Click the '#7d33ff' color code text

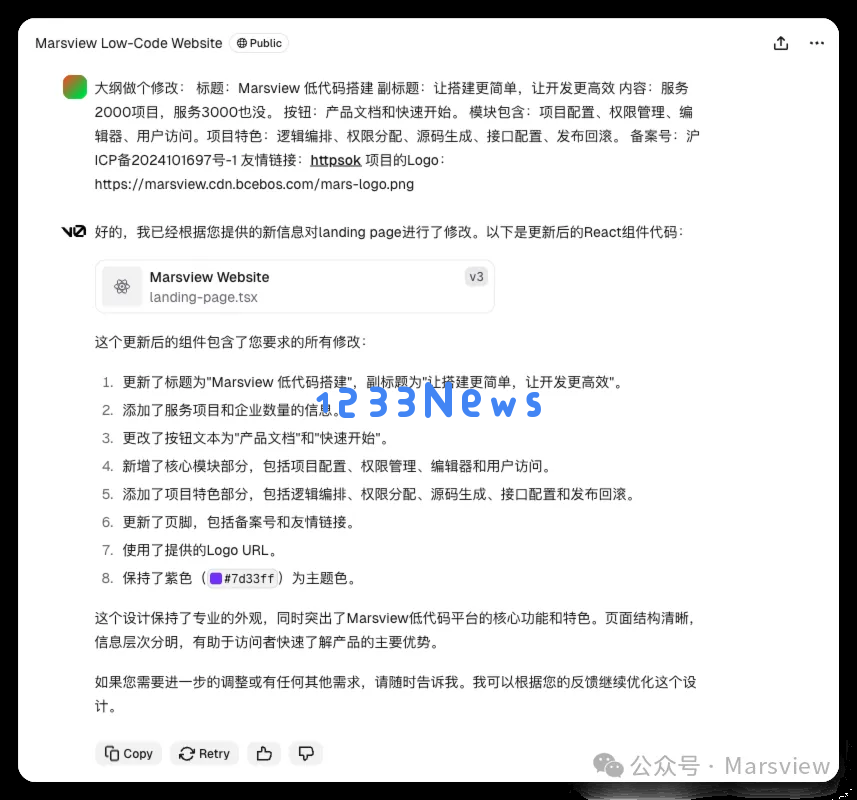coord(249,579)
